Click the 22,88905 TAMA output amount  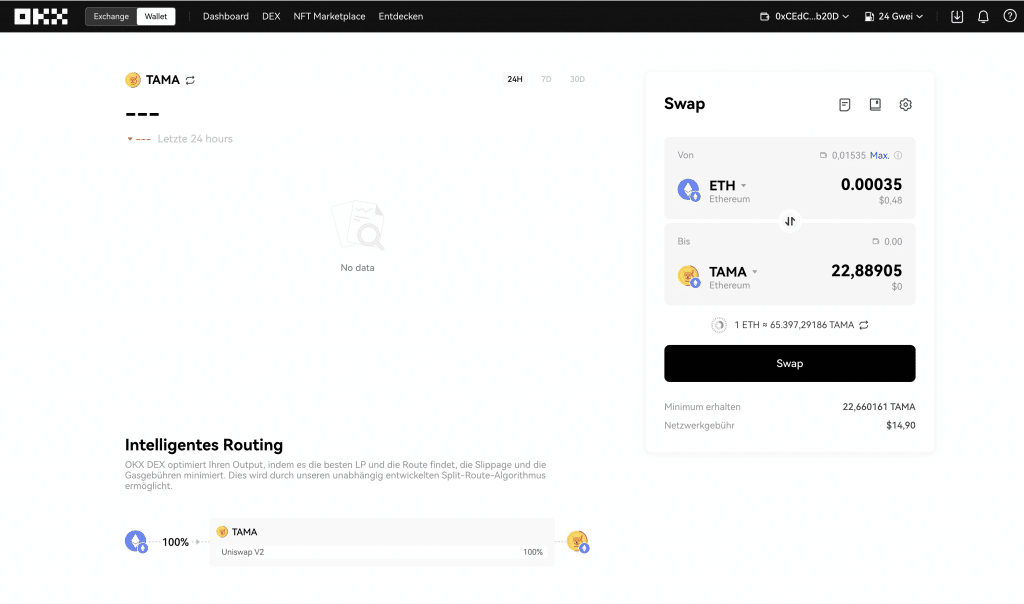tap(866, 271)
